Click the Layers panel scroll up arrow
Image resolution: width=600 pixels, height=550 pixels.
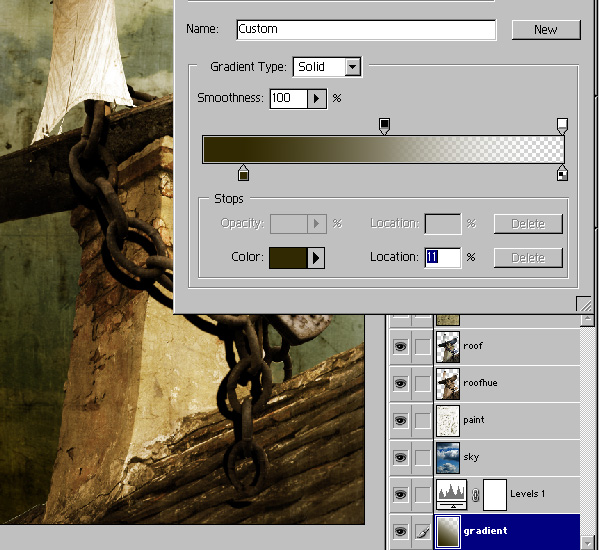(x=587, y=320)
